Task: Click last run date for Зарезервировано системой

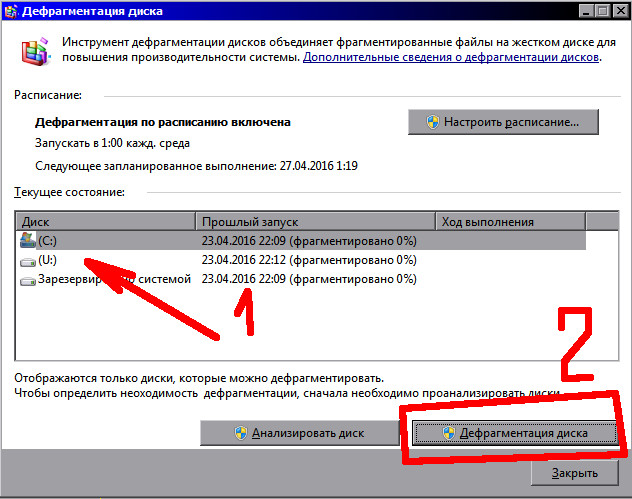Action: point(308,280)
